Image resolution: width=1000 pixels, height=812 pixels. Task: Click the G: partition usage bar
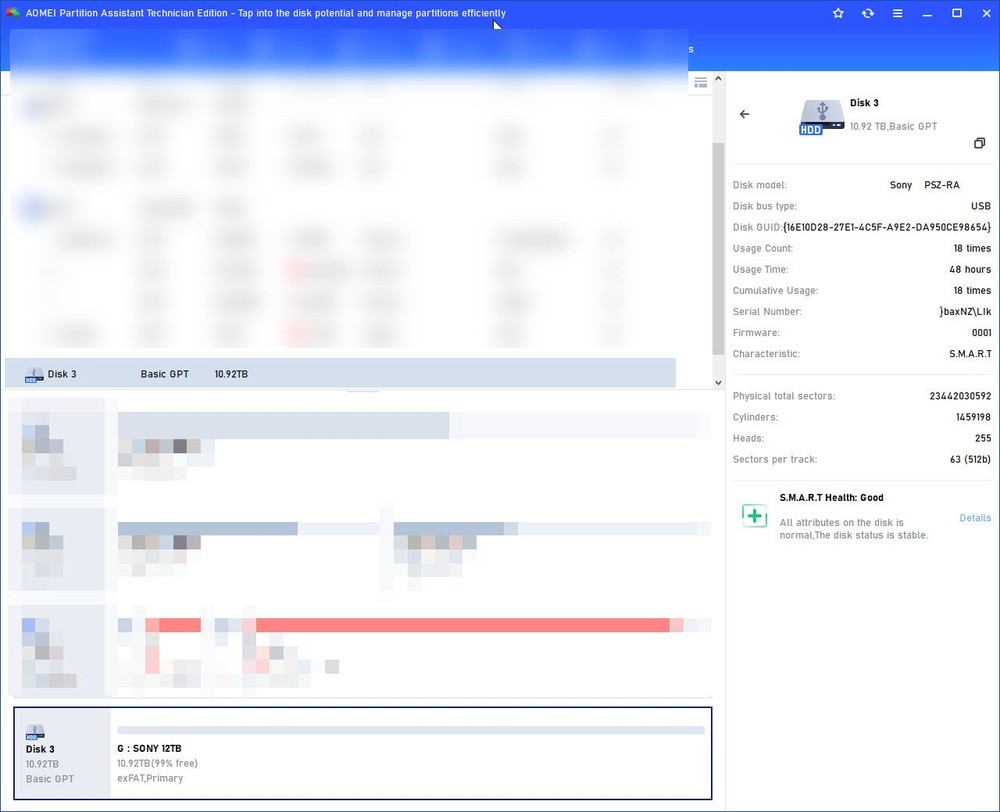[x=410, y=730]
